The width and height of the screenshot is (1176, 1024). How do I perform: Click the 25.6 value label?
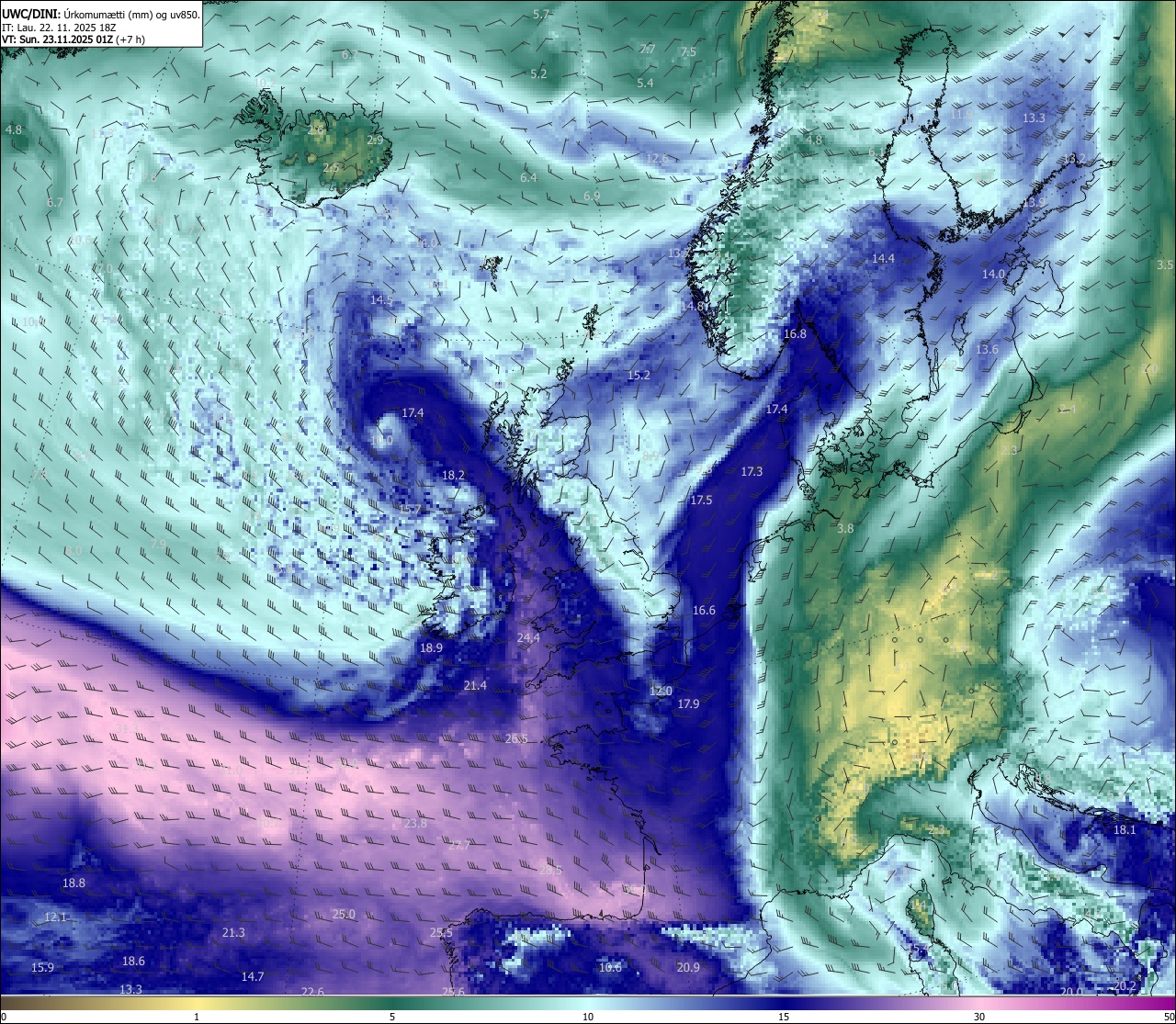pyautogui.click(x=453, y=991)
